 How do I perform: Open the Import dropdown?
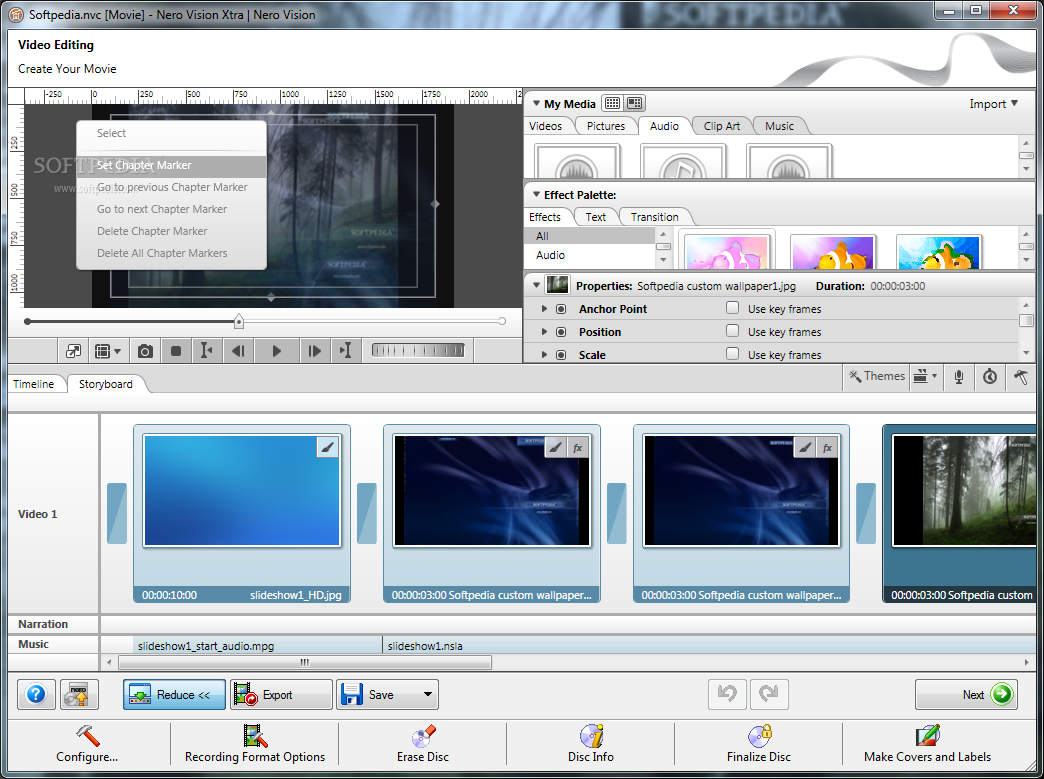[x=993, y=103]
